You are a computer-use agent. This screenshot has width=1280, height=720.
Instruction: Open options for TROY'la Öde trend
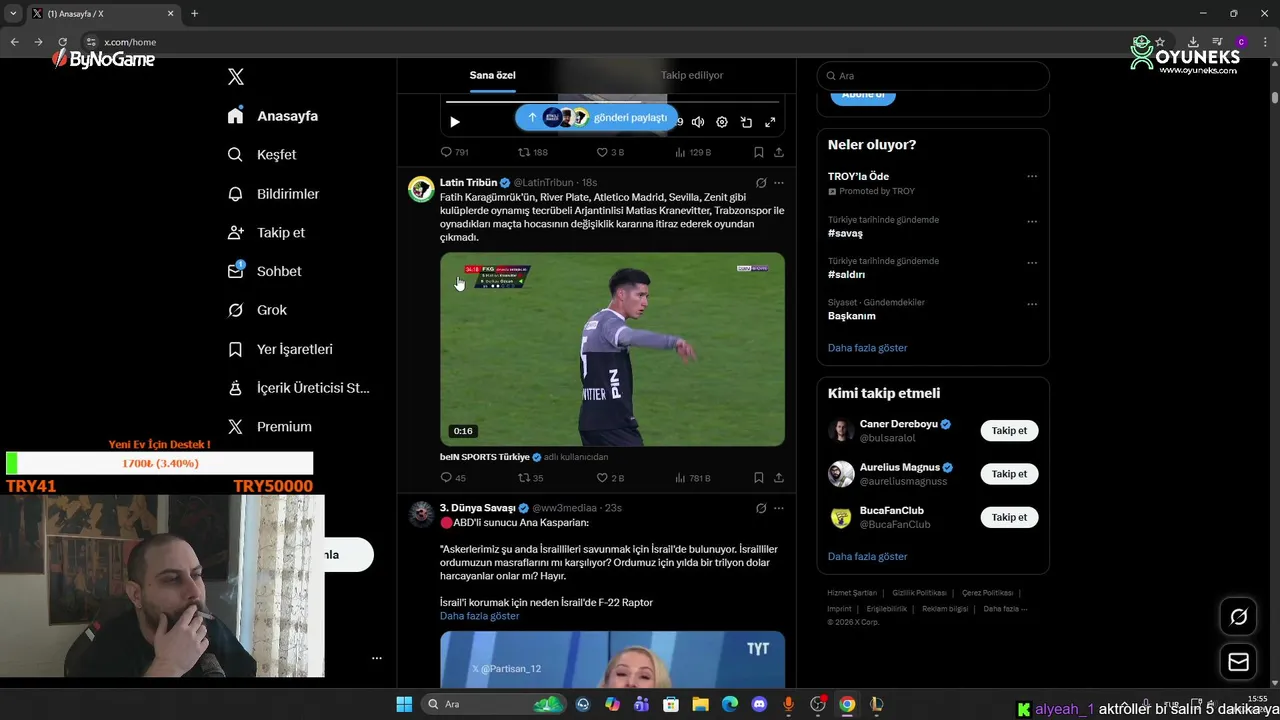[1032, 177]
